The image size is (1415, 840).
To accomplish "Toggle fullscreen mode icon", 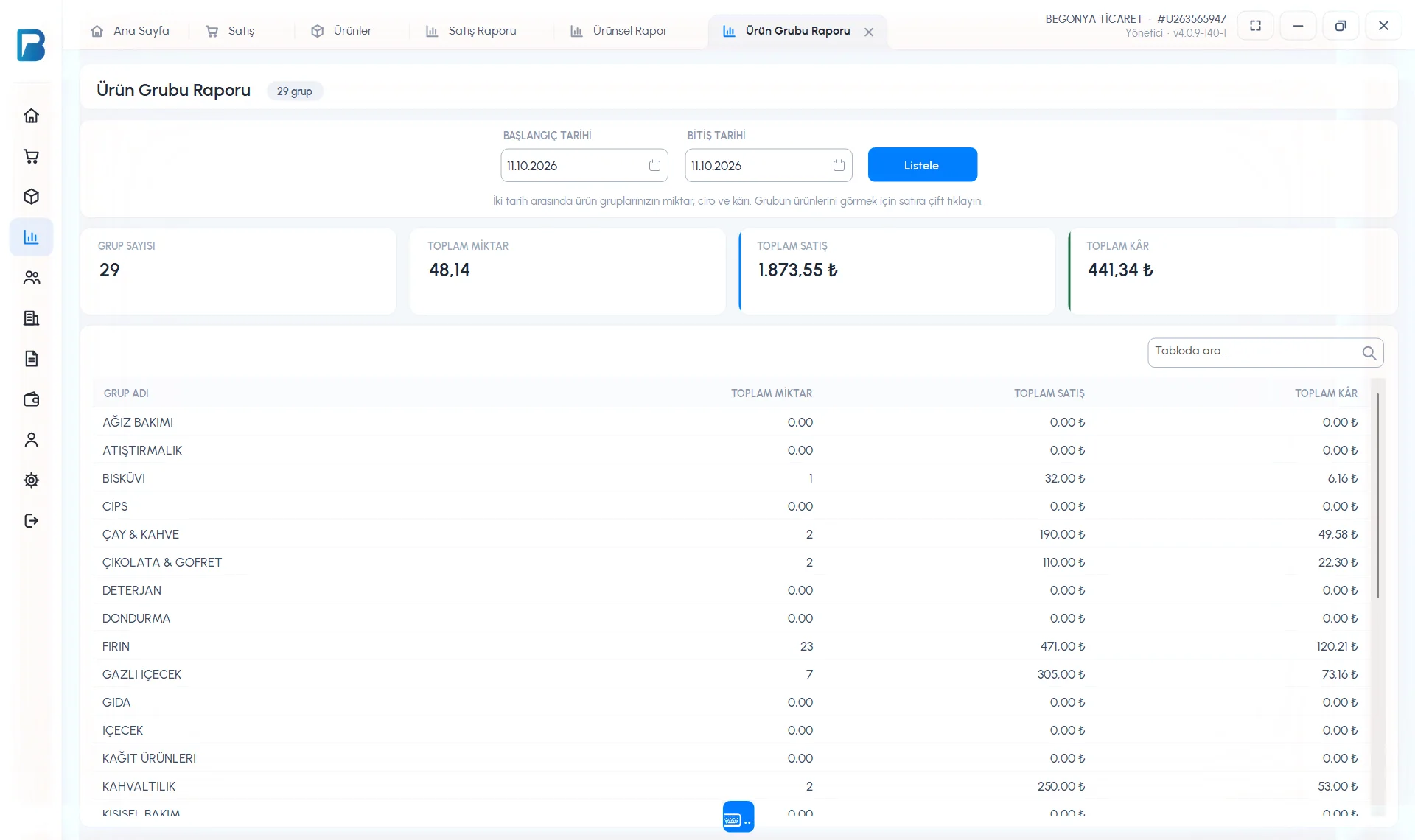I will (1256, 26).
